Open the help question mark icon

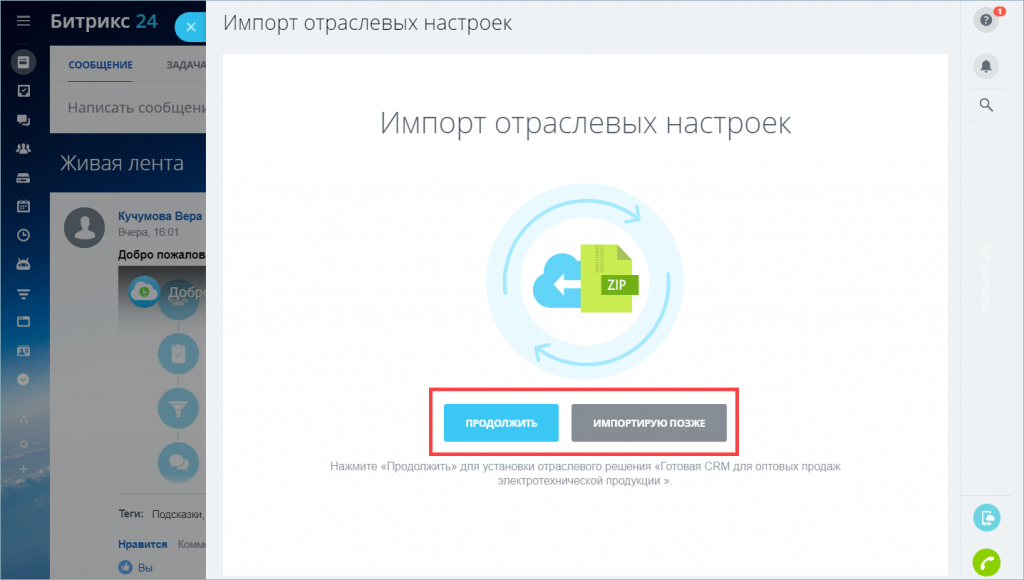click(x=986, y=21)
